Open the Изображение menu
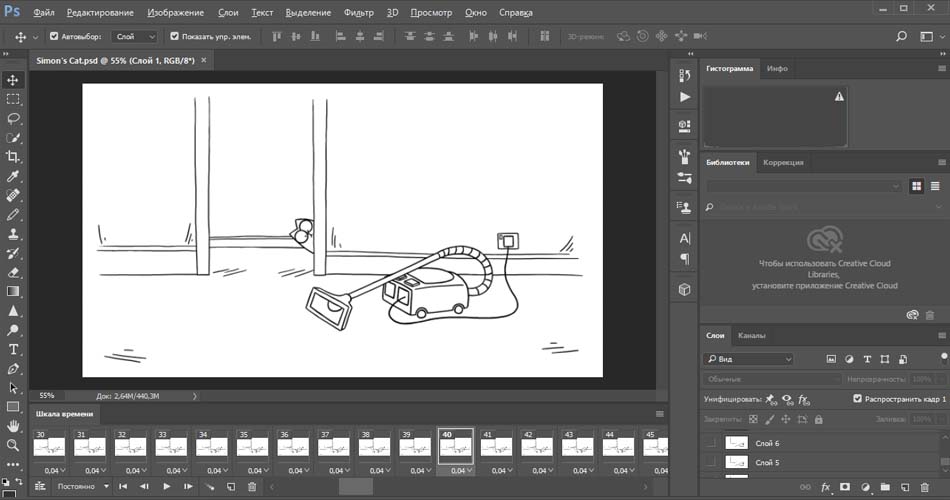This screenshot has height=500, width=950. pyautogui.click(x=175, y=12)
